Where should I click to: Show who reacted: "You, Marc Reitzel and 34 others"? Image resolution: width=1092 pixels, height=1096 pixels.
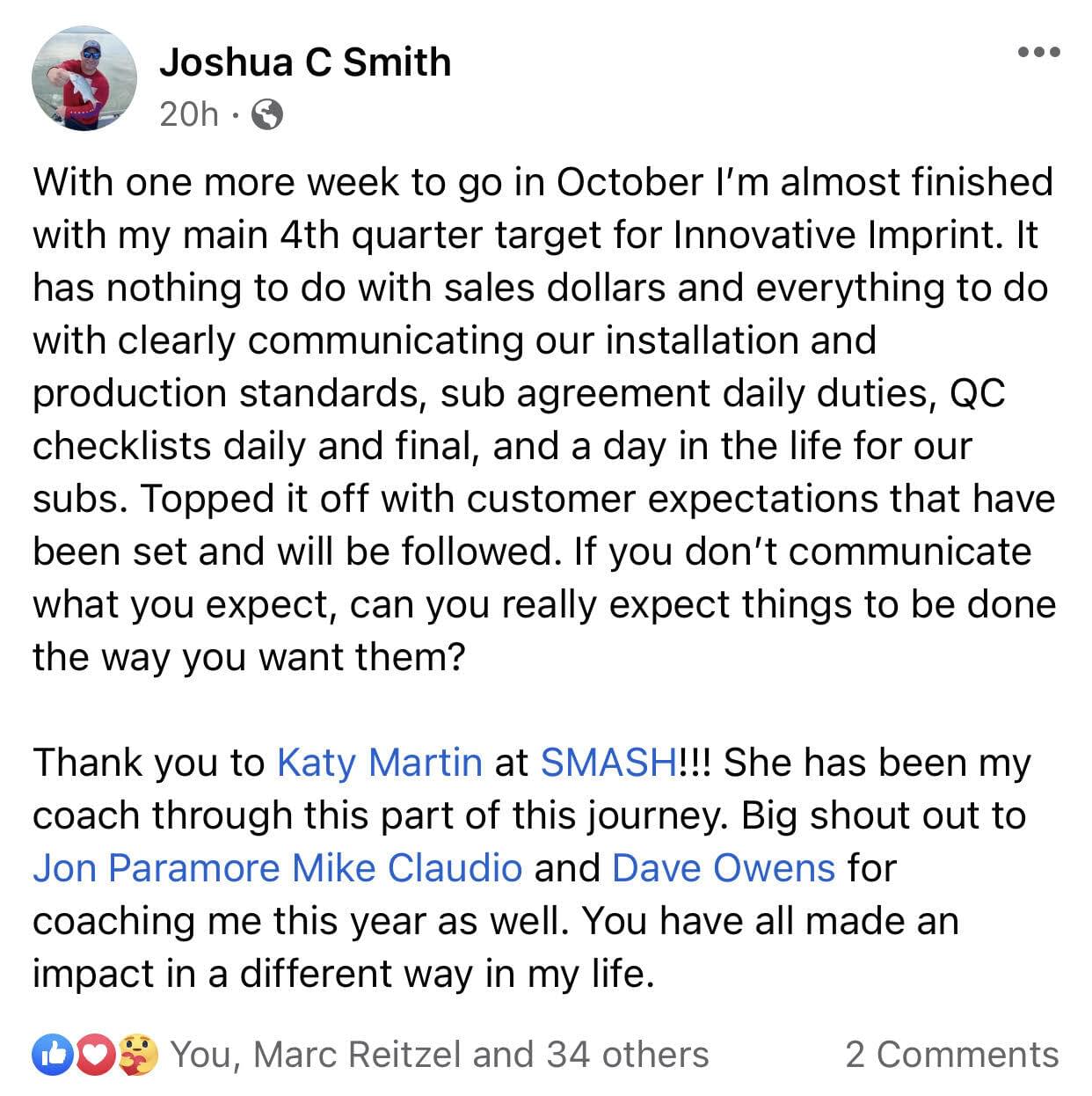coord(439,1055)
